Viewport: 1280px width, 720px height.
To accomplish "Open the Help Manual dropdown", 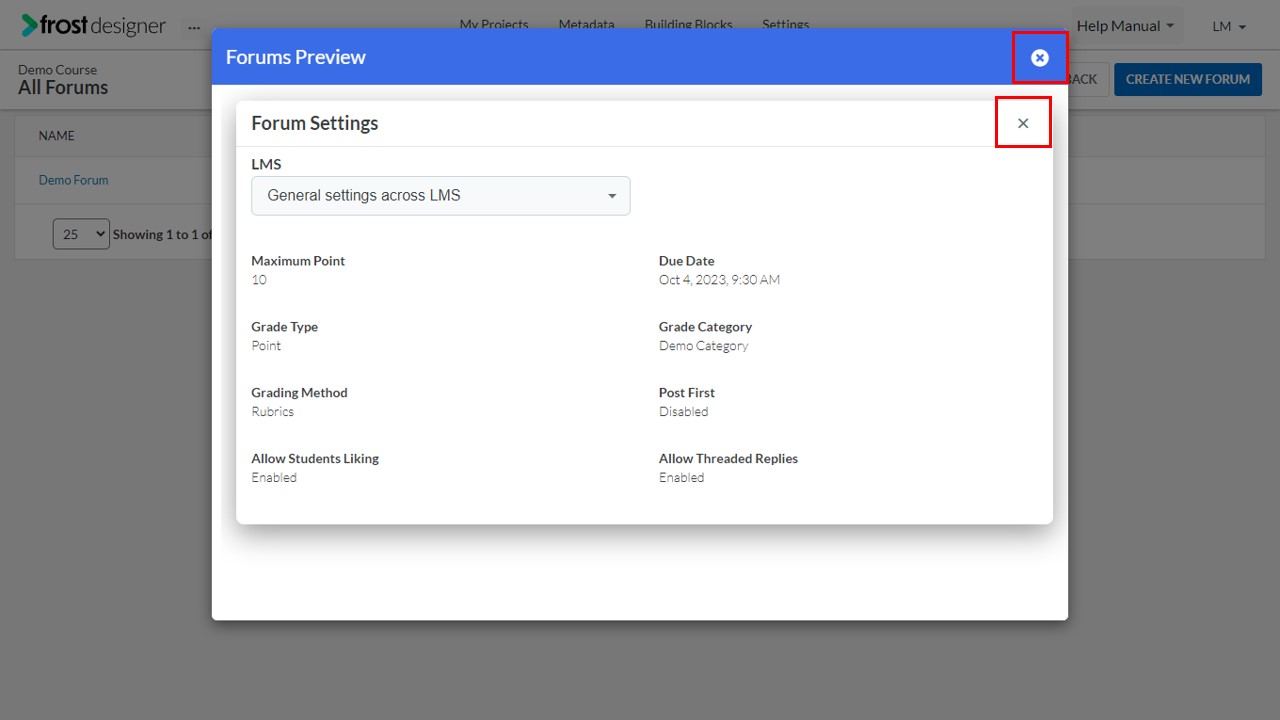I will pos(1125,26).
